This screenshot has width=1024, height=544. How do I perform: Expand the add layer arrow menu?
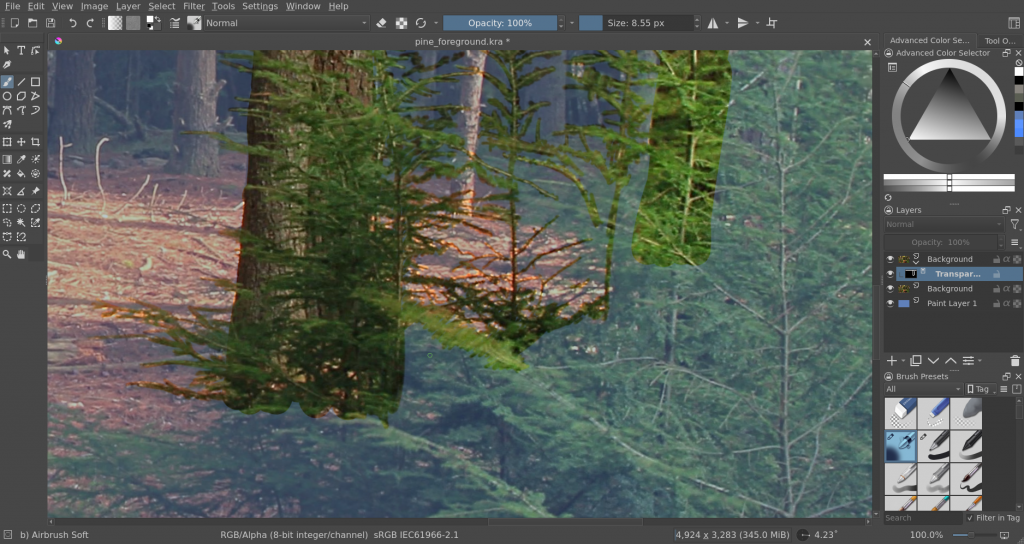coord(904,360)
